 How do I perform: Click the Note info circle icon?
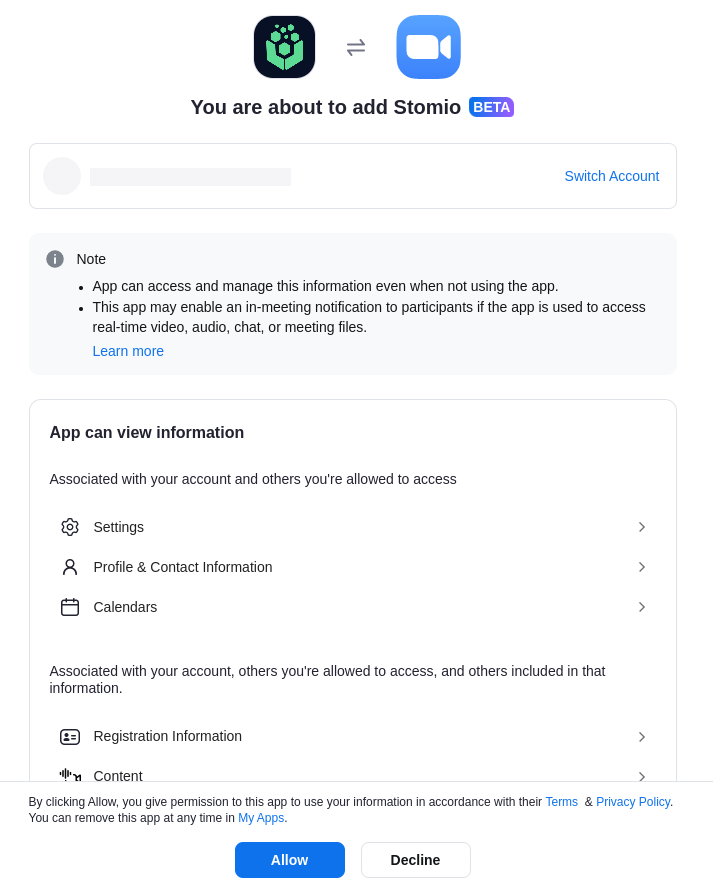coord(55,259)
